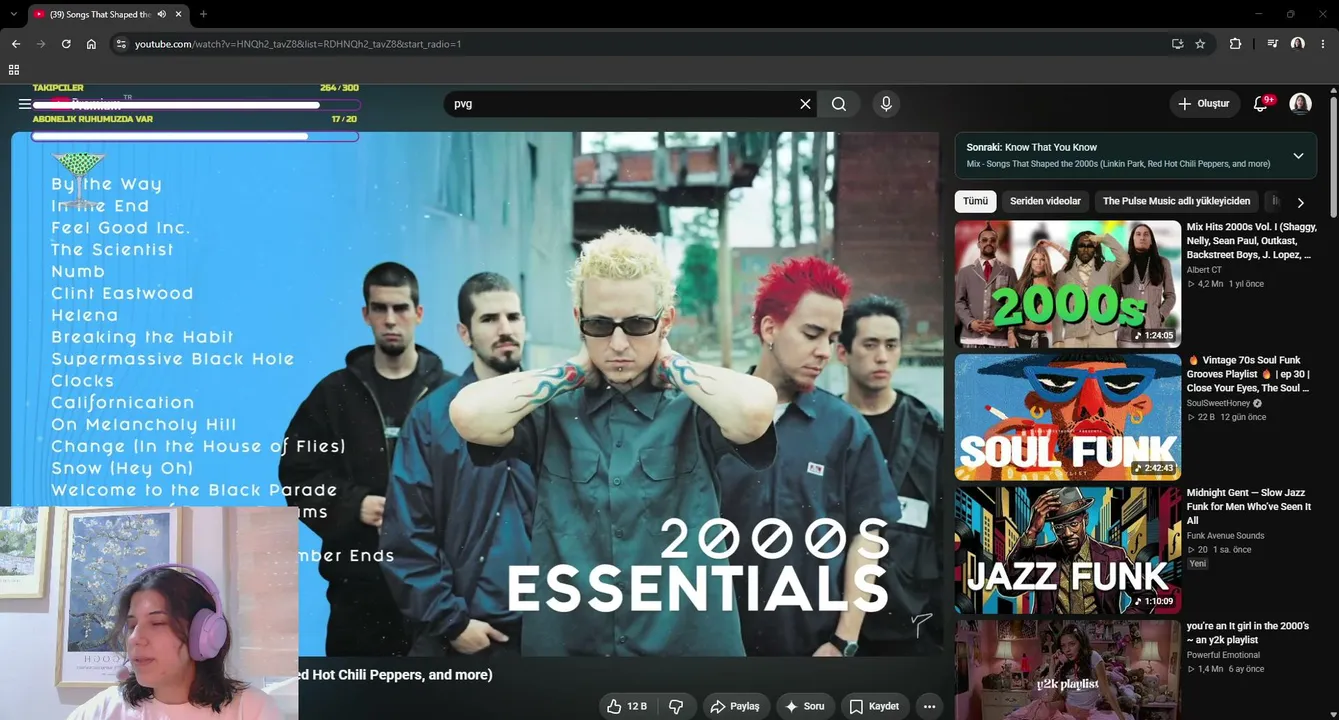Open the Soul Funk video thumbnail

1067,417
